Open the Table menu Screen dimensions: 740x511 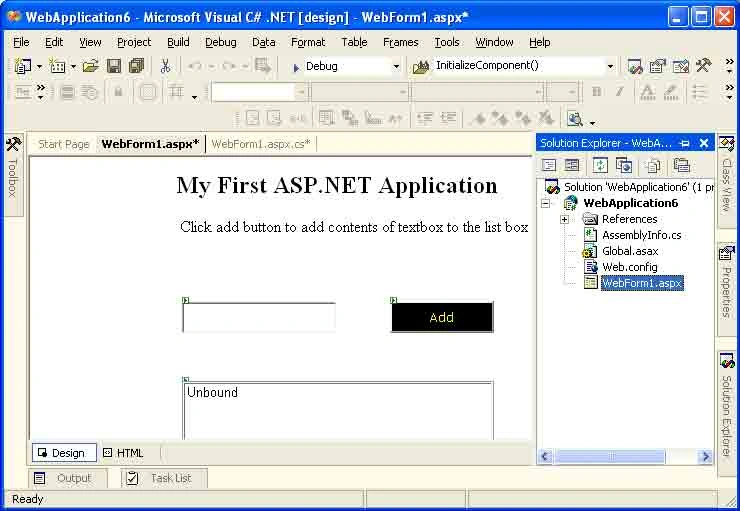tap(354, 42)
